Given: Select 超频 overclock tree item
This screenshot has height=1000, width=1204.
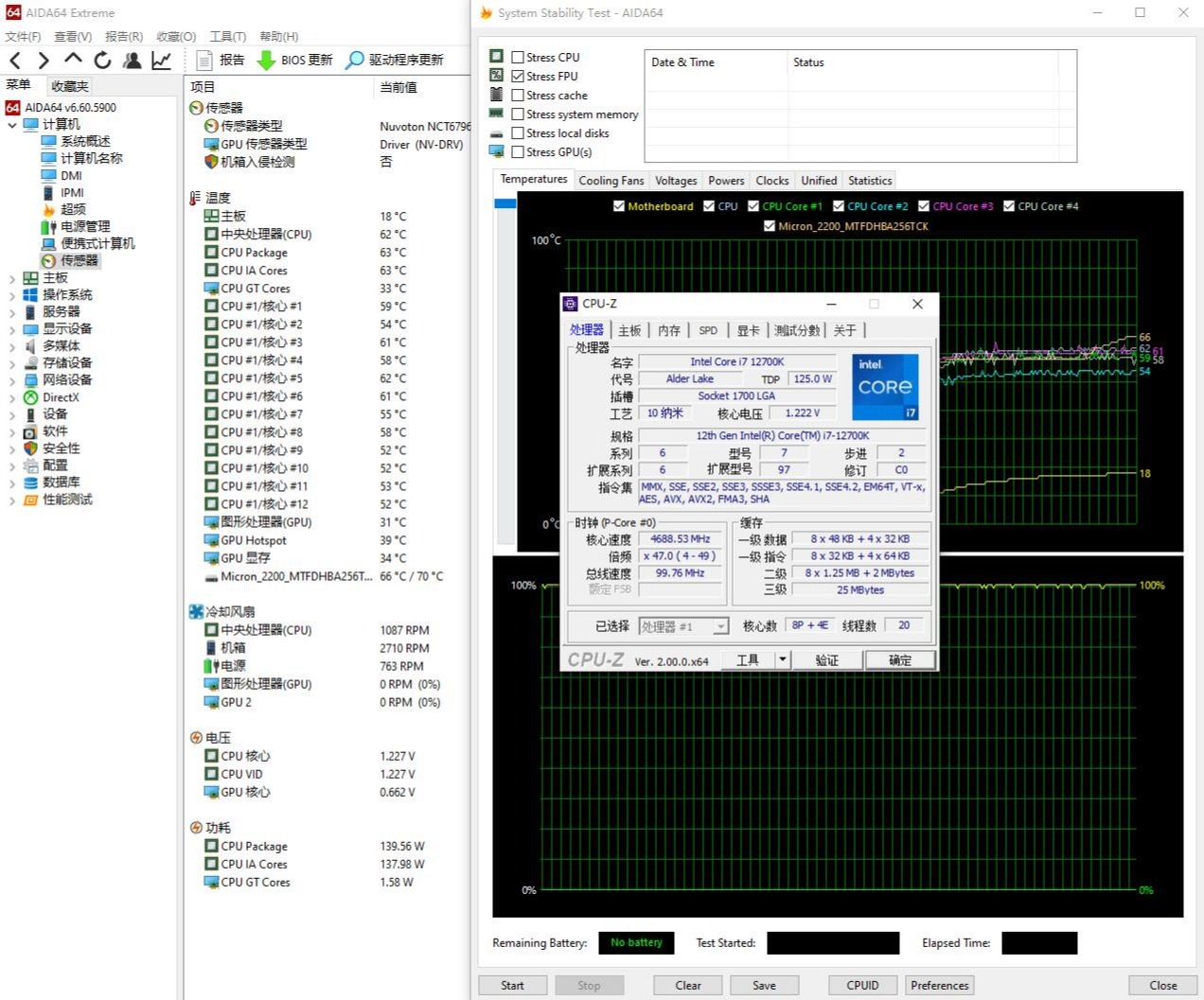Looking at the screenshot, I should 73,209.
